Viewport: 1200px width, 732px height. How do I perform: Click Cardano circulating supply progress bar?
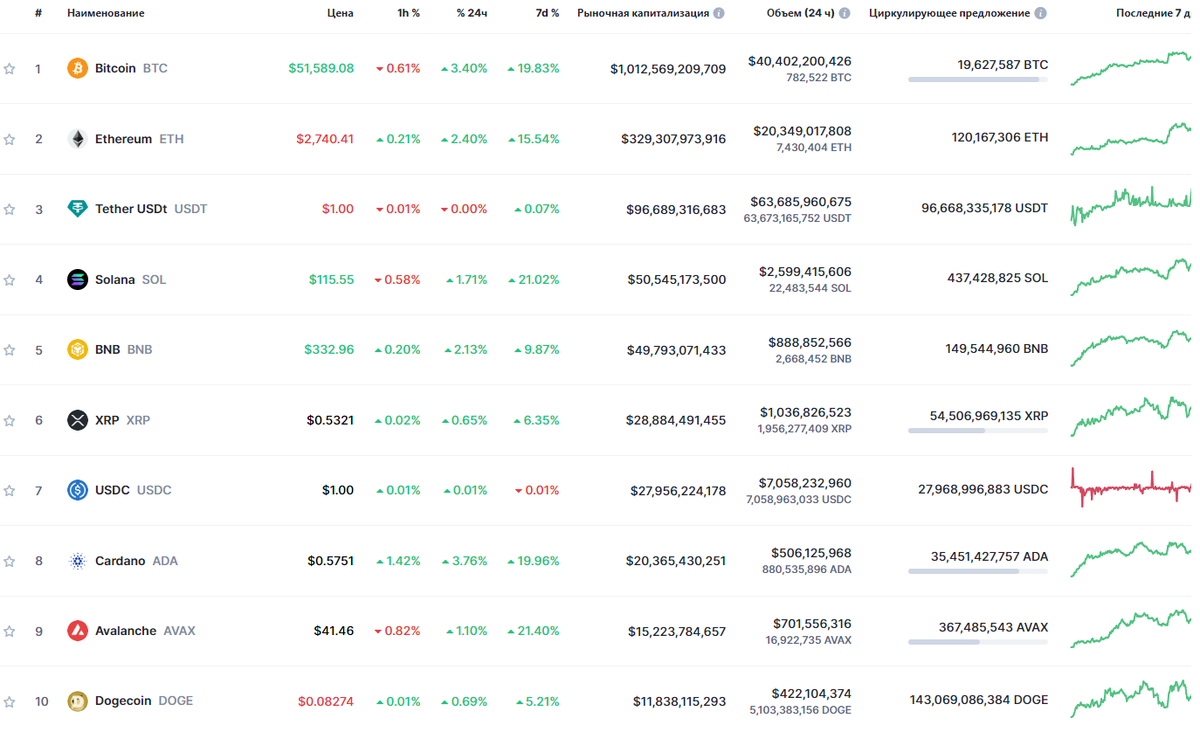978,571
